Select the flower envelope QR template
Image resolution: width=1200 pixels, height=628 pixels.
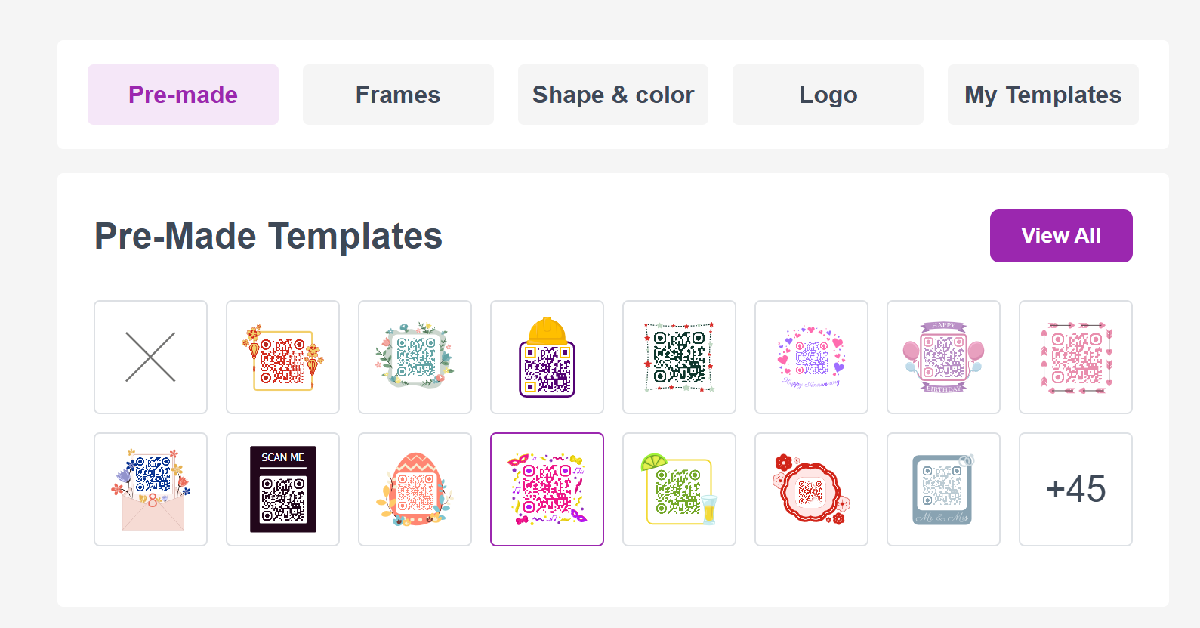tap(150, 489)
